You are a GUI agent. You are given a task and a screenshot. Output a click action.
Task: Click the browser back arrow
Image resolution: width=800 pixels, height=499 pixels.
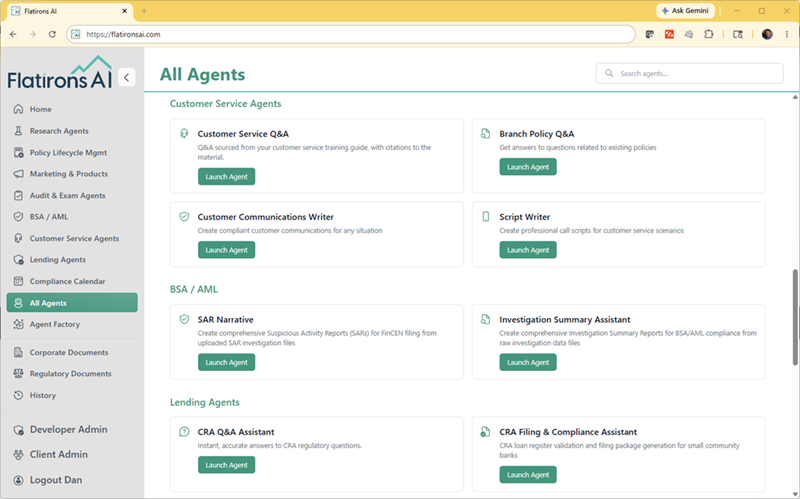13,34
